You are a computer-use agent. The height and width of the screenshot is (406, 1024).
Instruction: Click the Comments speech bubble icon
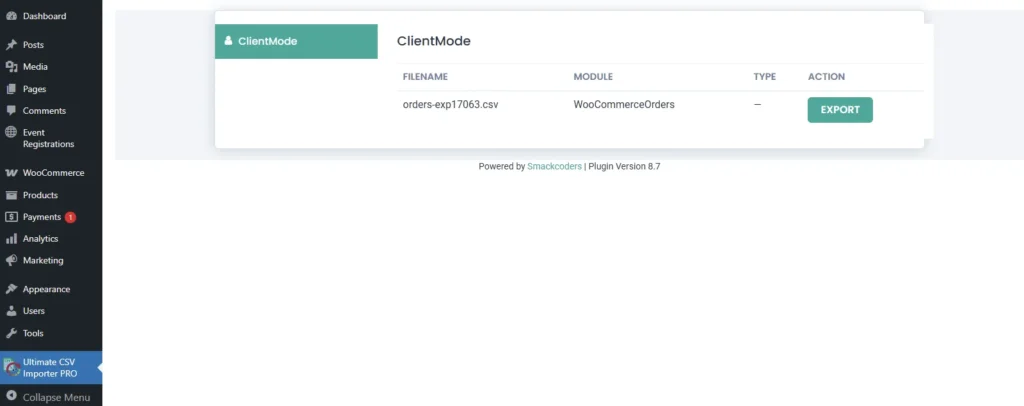click(x=11, y=111)
